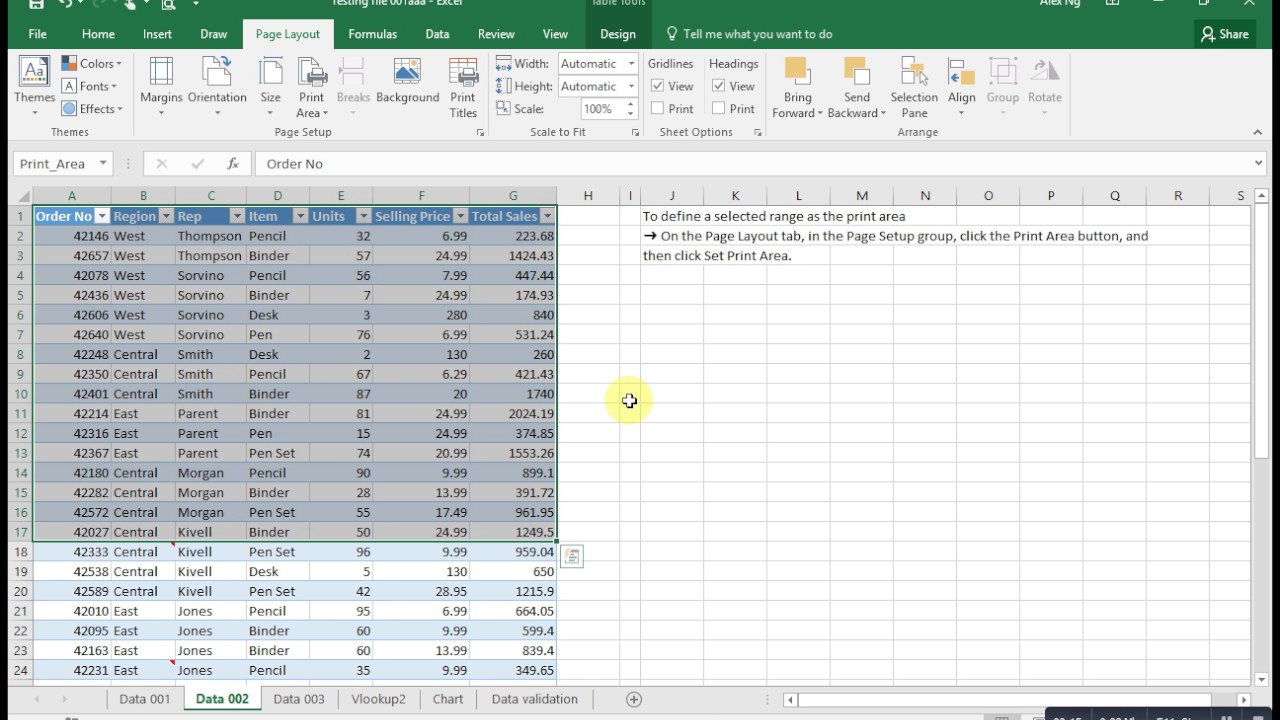Click the horizontal scrollbar right arrow
The width and height of the screenshot is (1280, 720).
pos(1244,700)
